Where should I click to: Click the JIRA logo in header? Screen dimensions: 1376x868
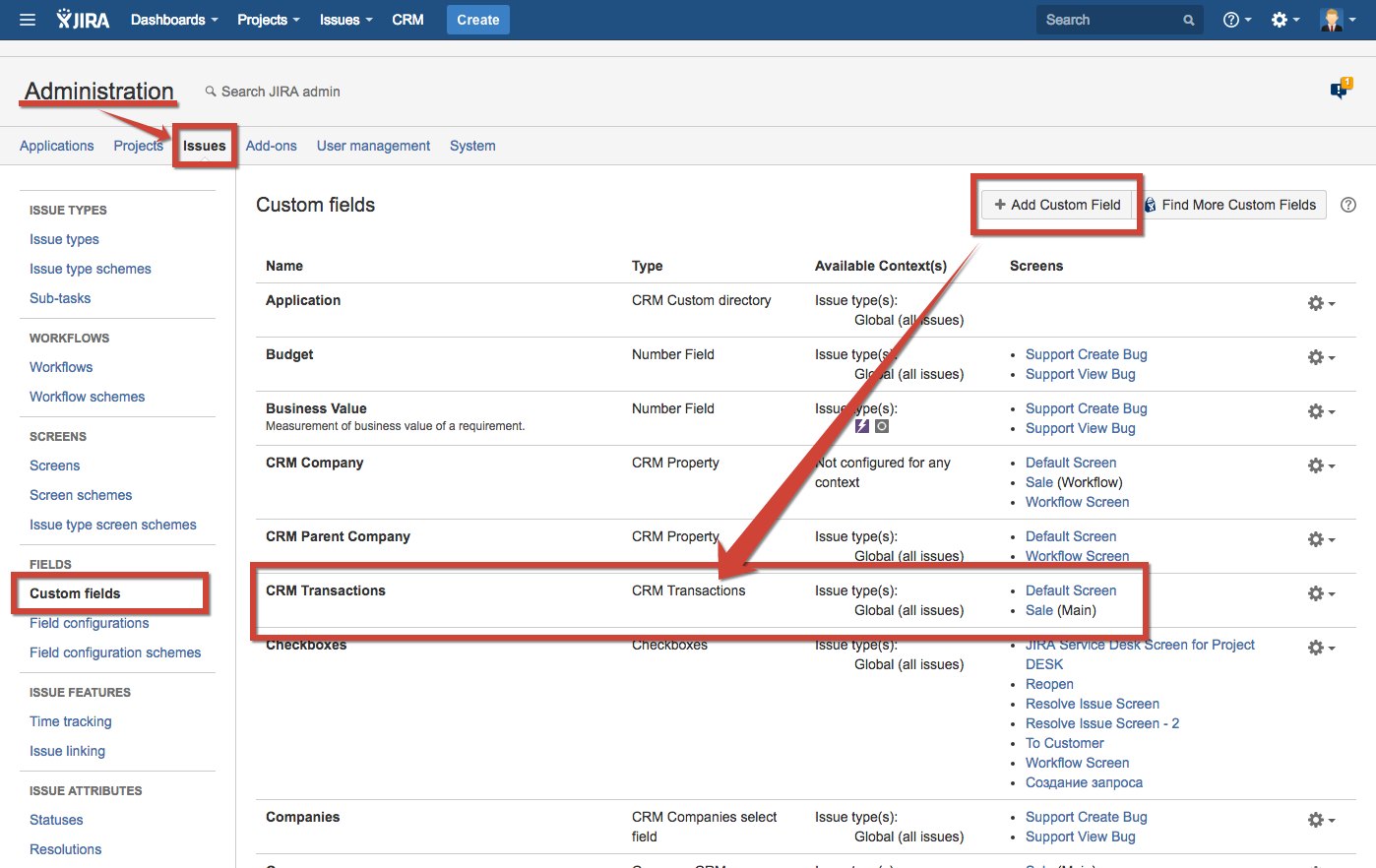(x=84, y=20)
